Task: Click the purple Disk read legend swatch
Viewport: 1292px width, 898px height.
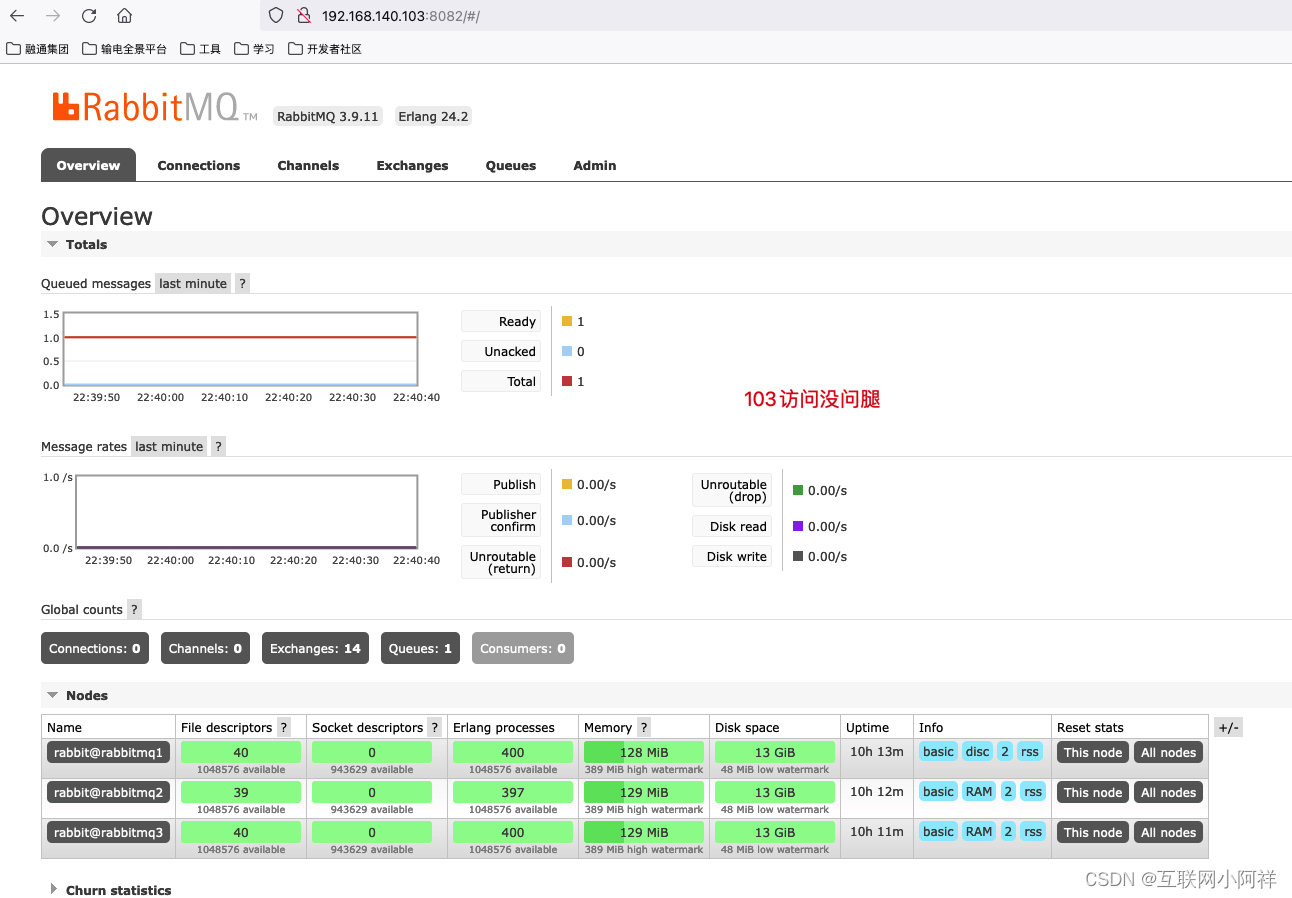Action: tap(798, 526)
